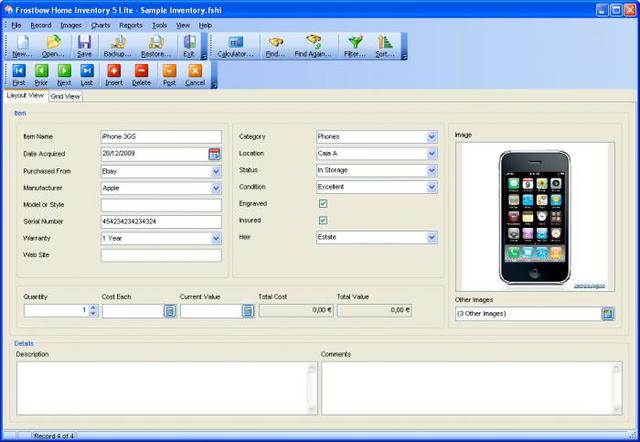Expand the Condition dropdown

click(x=432, y=187)
